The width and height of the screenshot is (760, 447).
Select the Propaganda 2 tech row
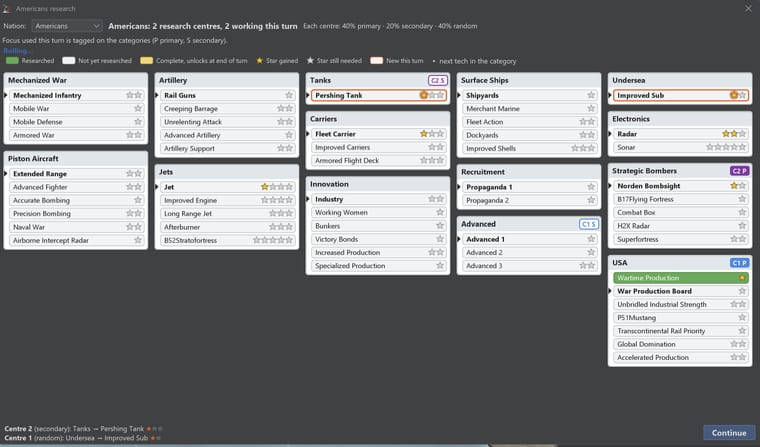[x=529, y=200]
